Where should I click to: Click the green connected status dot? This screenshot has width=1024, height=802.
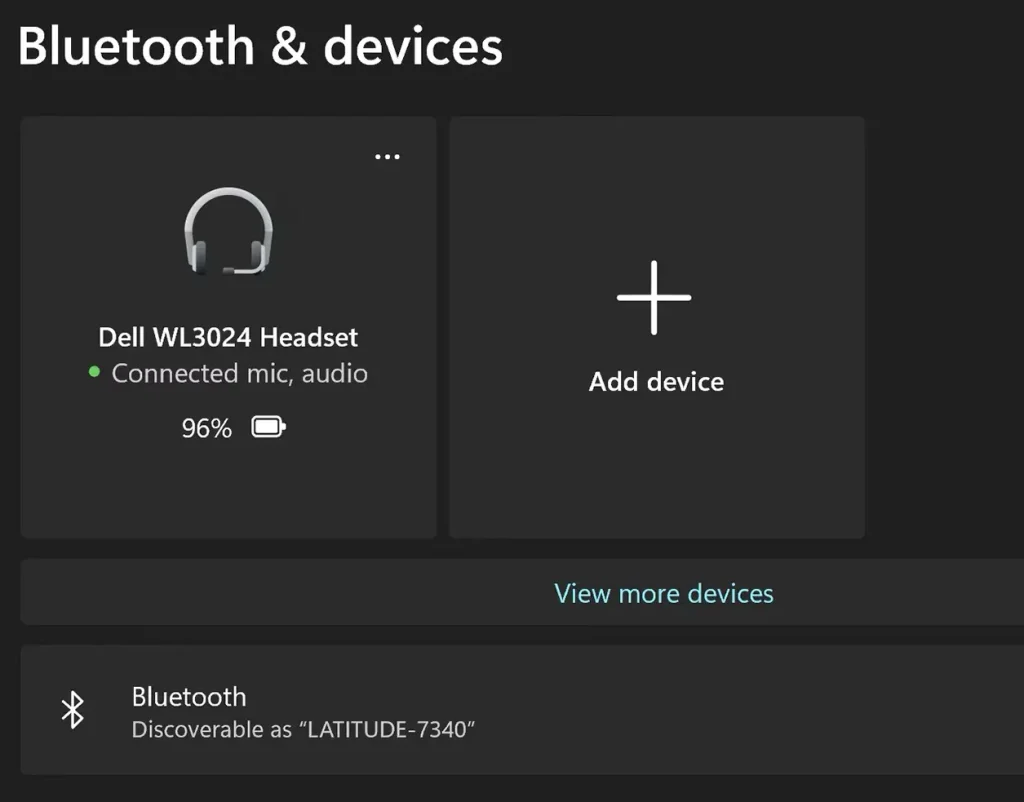[94, 373]
